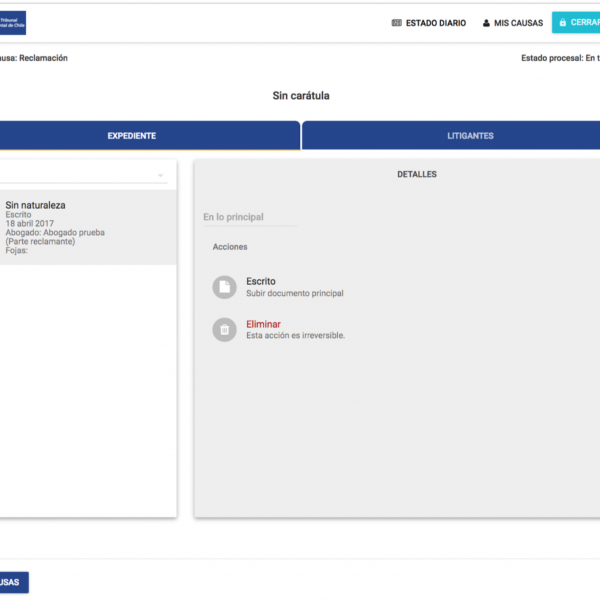This screenshot has height=600, width=600.
Task: Click the person icon beside Mis Causas
Action: click(486, 23)
